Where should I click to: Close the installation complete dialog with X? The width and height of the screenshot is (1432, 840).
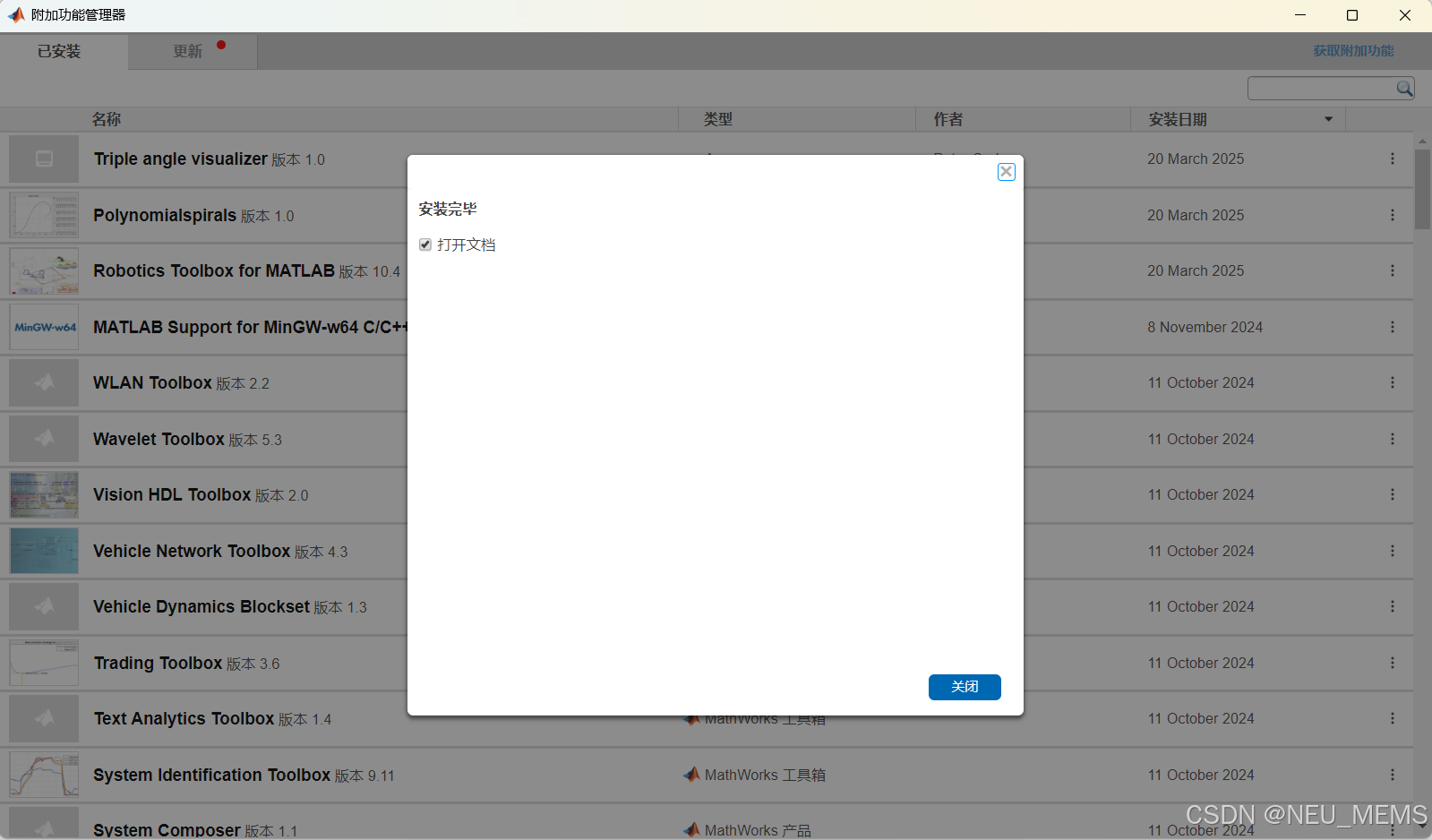tap(1007, 172)
